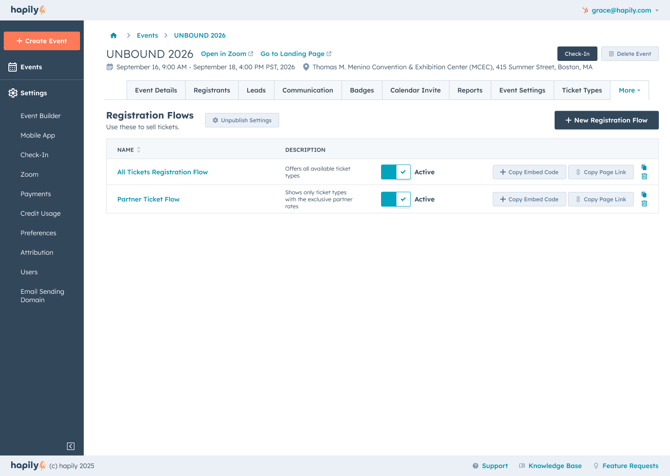Open Users in the sidebar
Viewport: 670px width, 476px height.
tap(29, 272)
